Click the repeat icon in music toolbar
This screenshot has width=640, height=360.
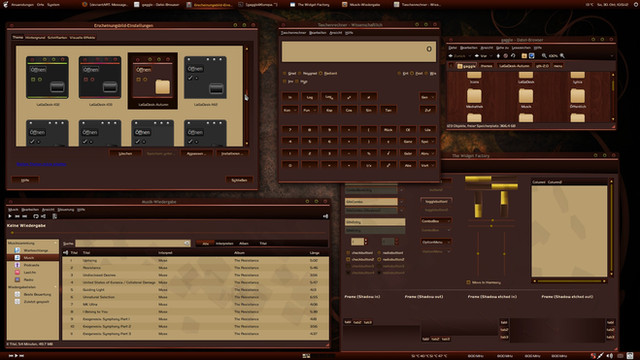(x=36, y=216)
